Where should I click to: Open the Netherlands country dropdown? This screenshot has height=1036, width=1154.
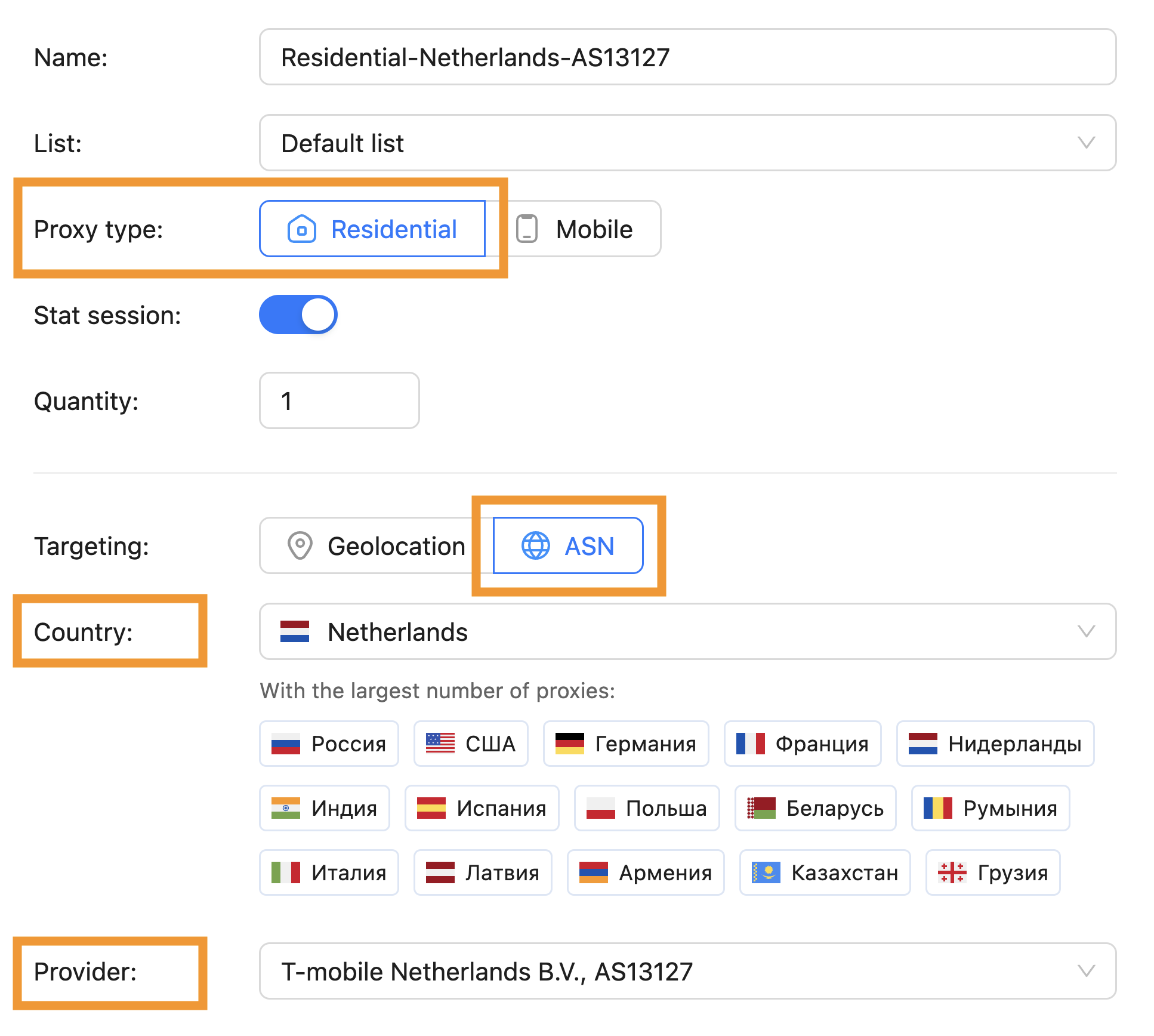pos(687,631)
